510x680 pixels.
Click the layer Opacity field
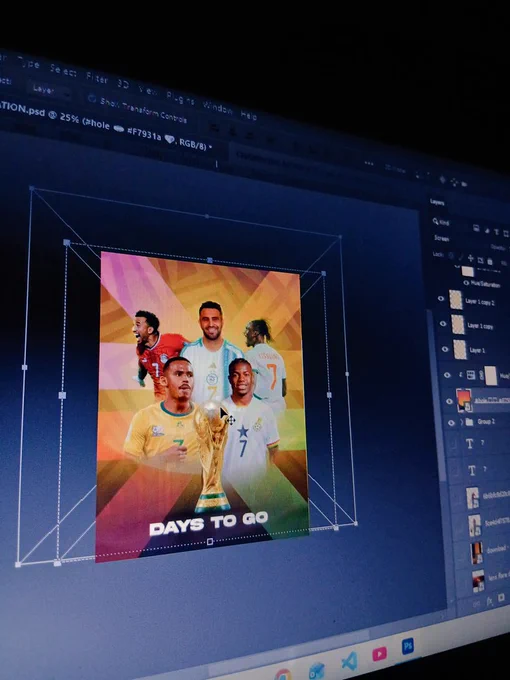click(498, 247)
